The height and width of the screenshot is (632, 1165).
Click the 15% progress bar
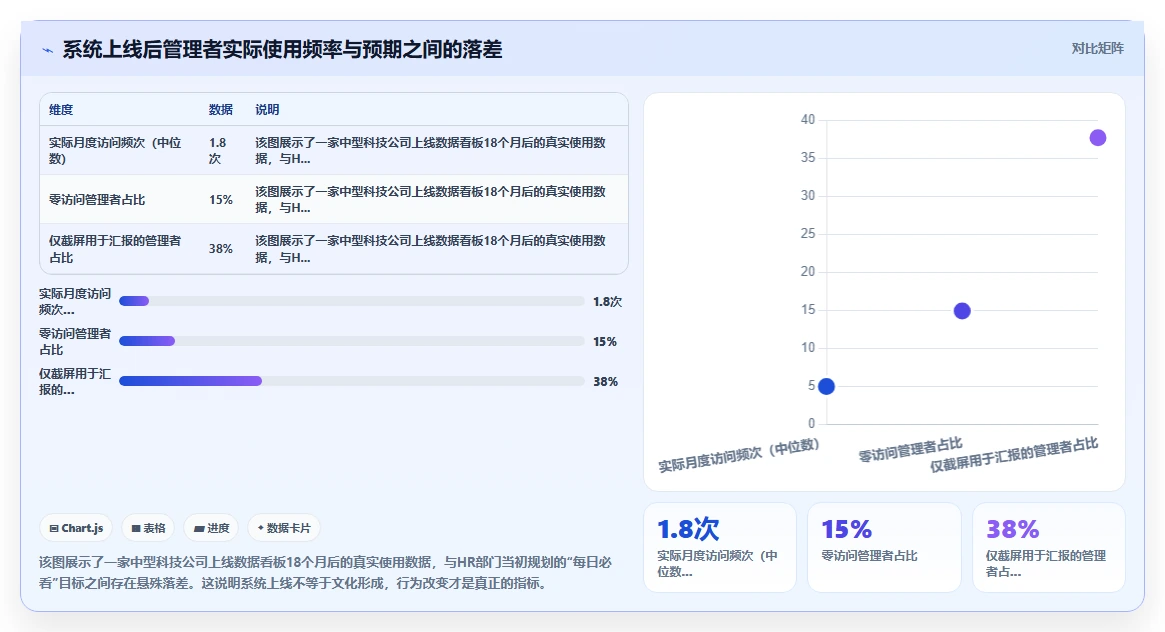click(x=351, y=342)
